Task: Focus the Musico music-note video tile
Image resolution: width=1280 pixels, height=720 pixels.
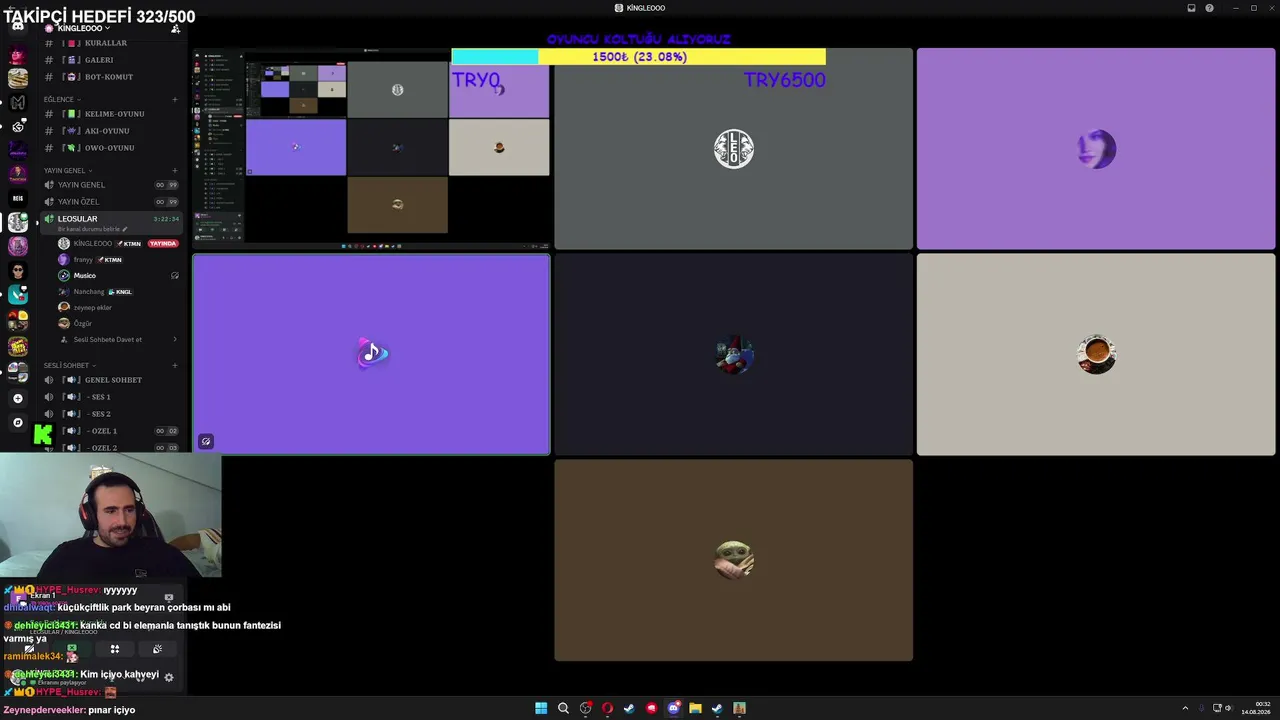Action: click(x=371, y=355)
